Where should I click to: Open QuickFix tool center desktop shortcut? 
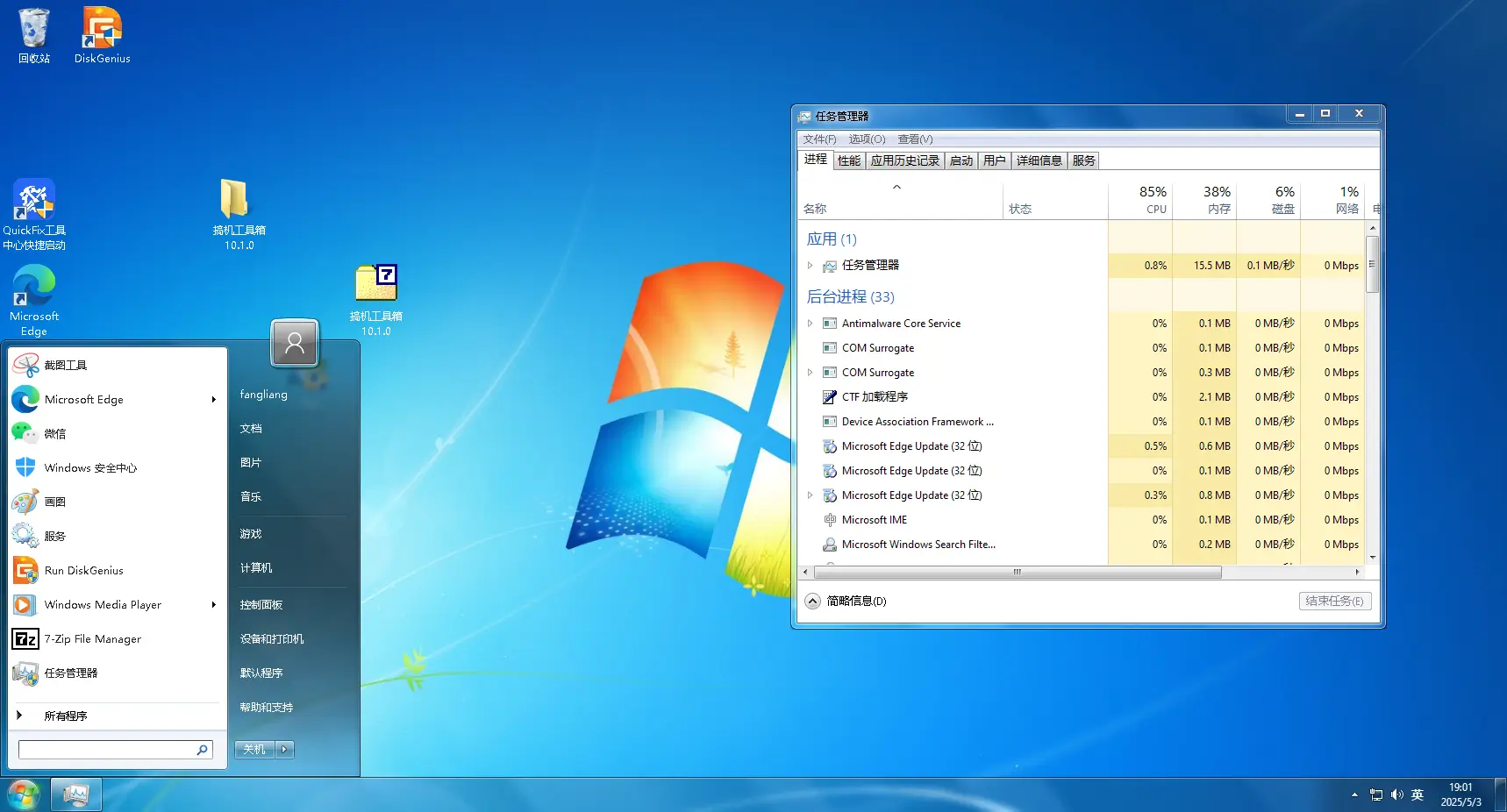[33, 215]
